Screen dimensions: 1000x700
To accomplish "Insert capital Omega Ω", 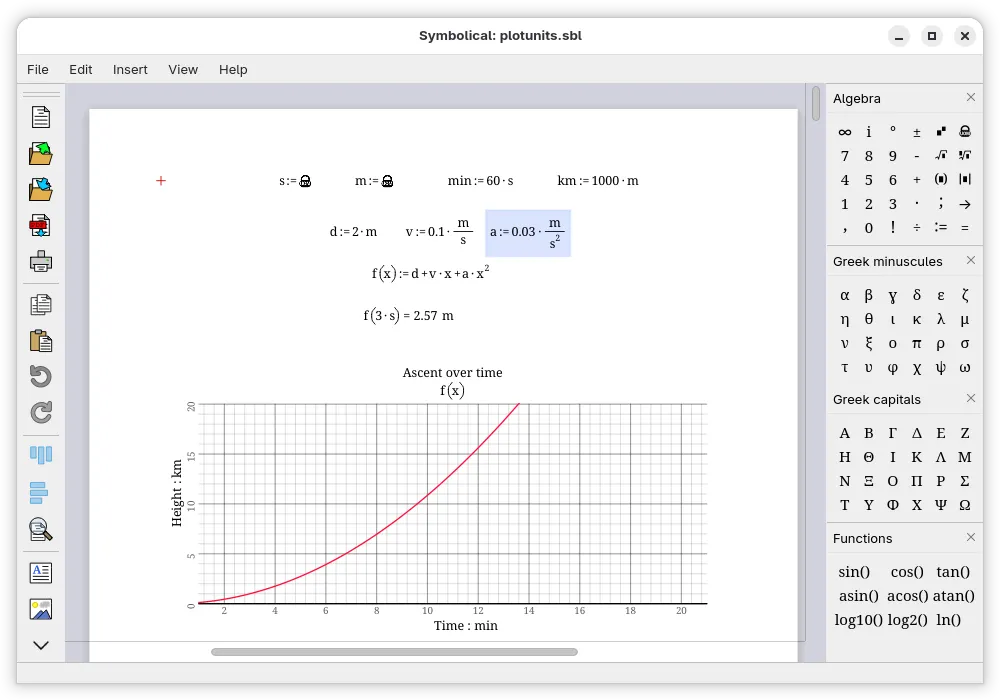I will pyautogui.click(x=965, y=505).
